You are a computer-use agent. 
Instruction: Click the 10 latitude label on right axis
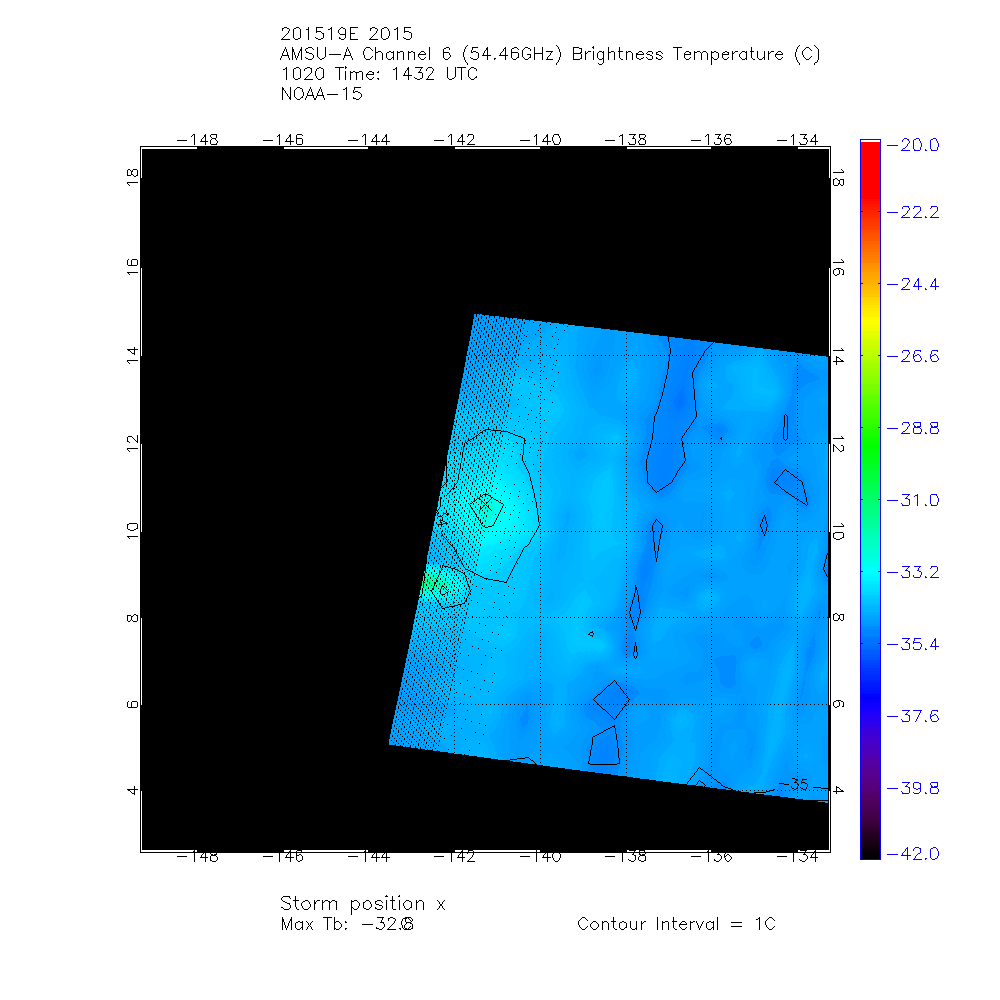[838, 530]
